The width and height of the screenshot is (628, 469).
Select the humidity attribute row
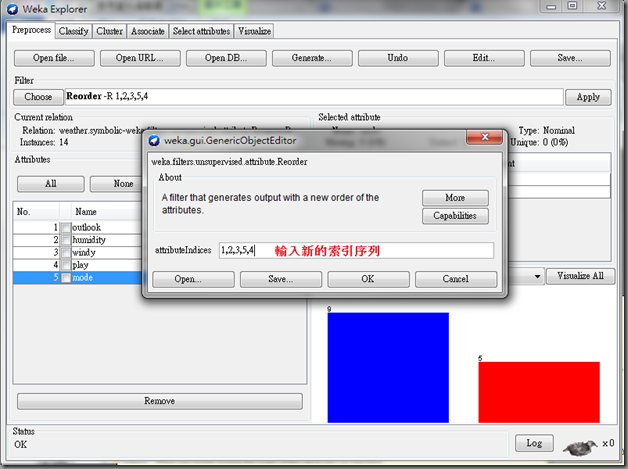pyautogui.click(x=78, y=240)
